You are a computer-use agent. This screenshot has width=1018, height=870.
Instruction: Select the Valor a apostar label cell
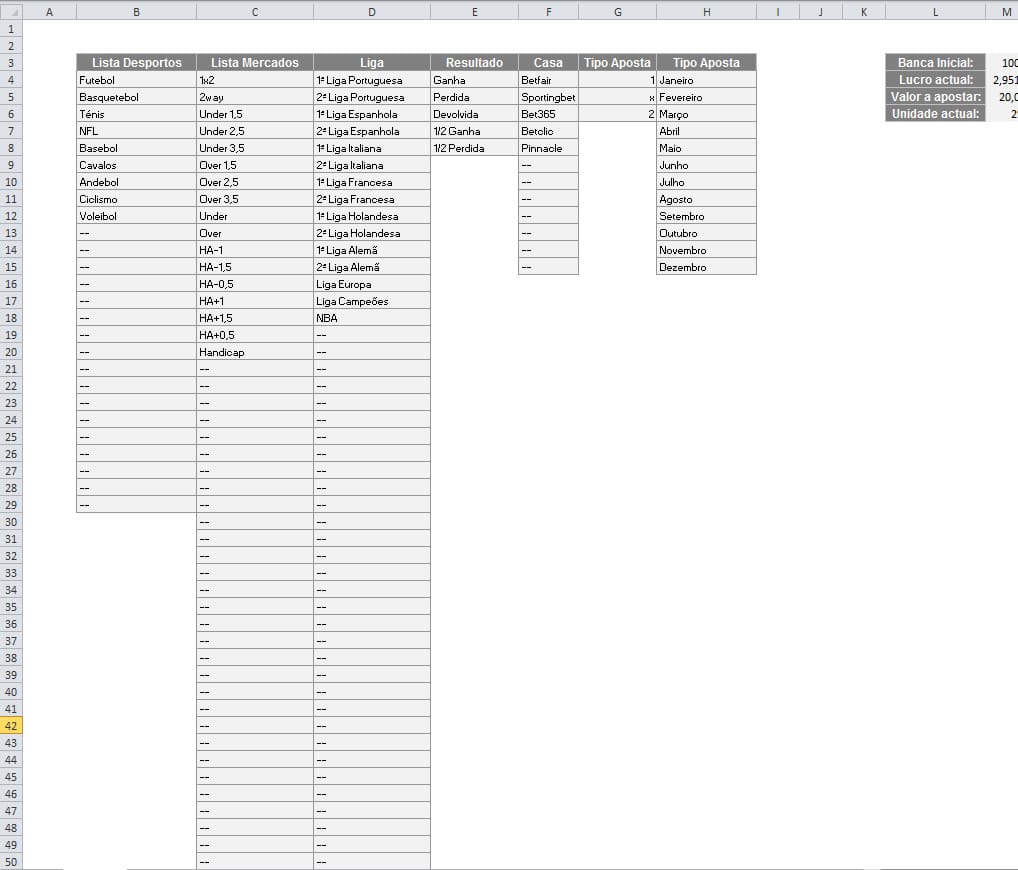tap(935, 97)
